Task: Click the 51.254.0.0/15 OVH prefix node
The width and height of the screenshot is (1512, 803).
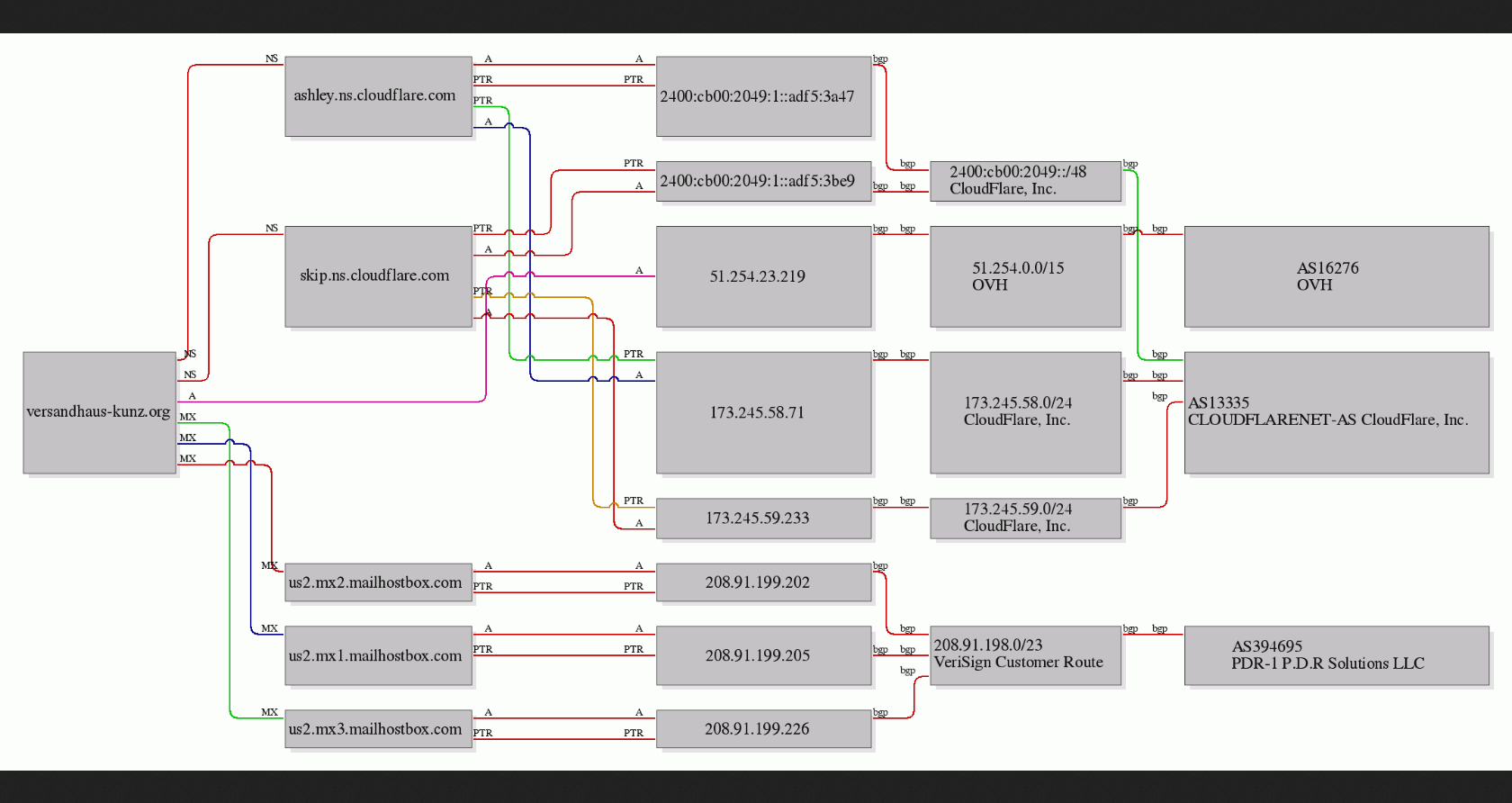Action: point(1025,276)
